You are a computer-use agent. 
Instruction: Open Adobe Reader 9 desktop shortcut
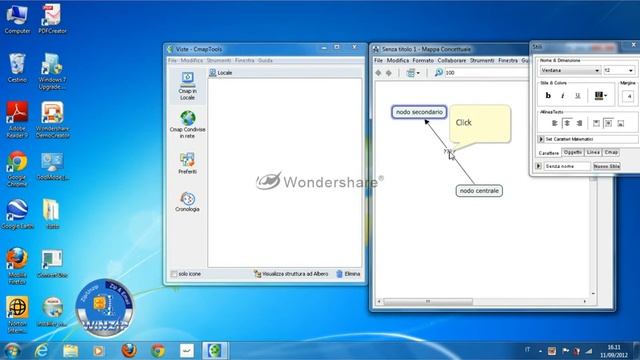click(17, 120)
